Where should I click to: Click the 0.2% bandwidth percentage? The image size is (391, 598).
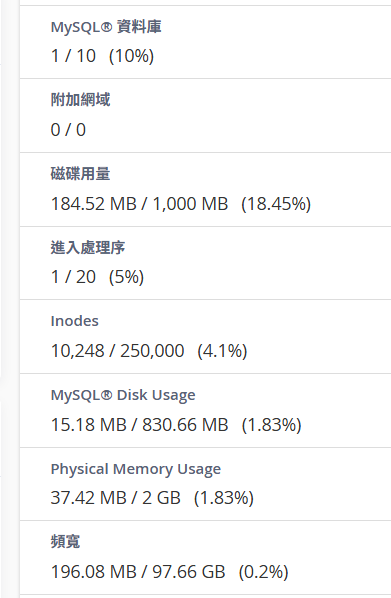pyautogui.click(x=264, y=572)
